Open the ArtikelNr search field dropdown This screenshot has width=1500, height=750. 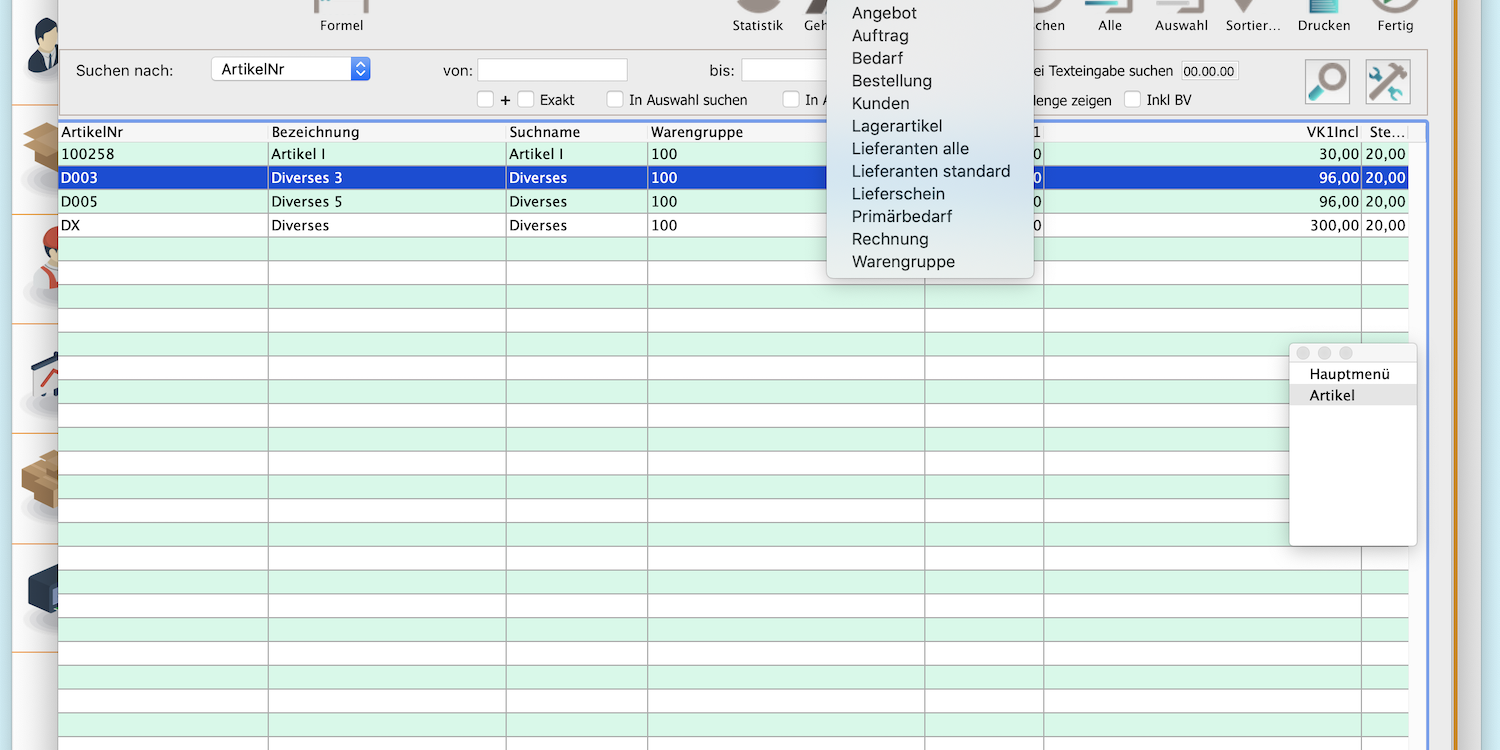click(291, 69)
